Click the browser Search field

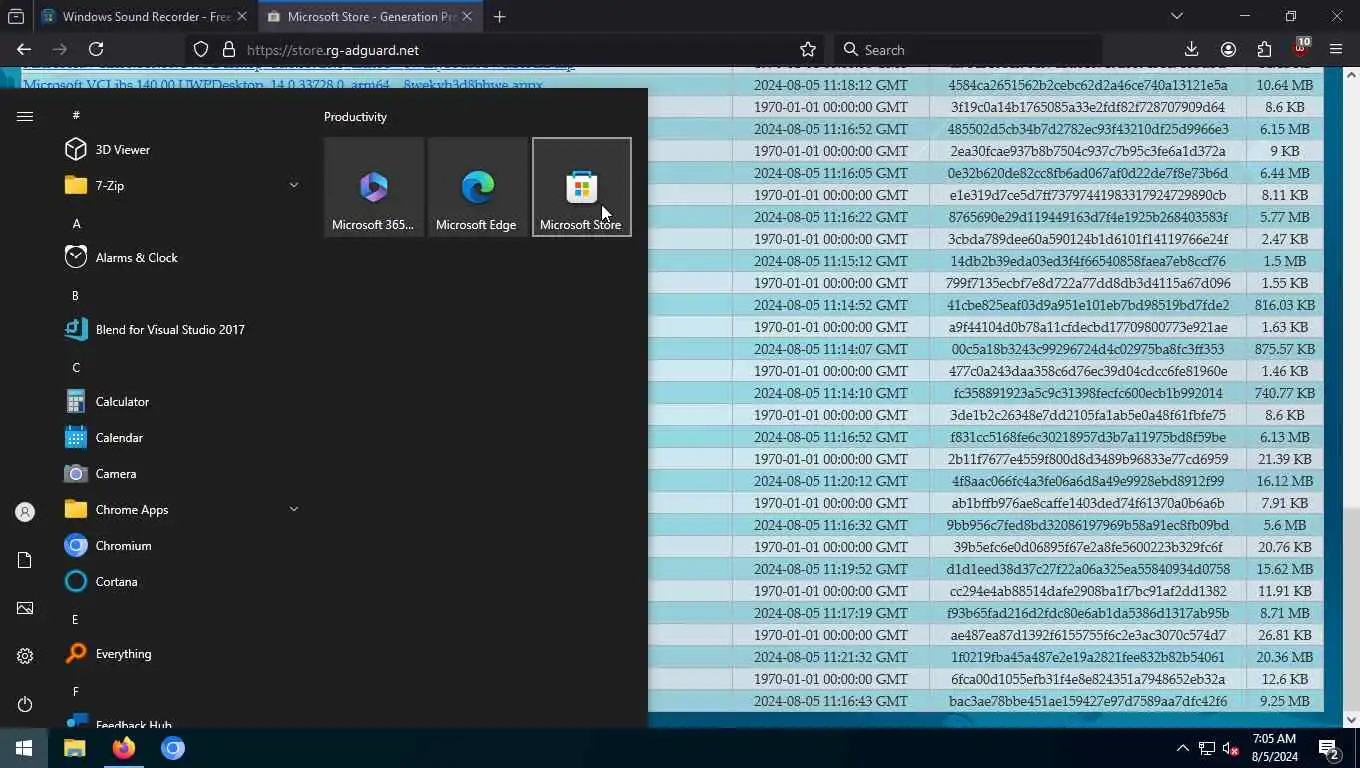click(968, 49)
